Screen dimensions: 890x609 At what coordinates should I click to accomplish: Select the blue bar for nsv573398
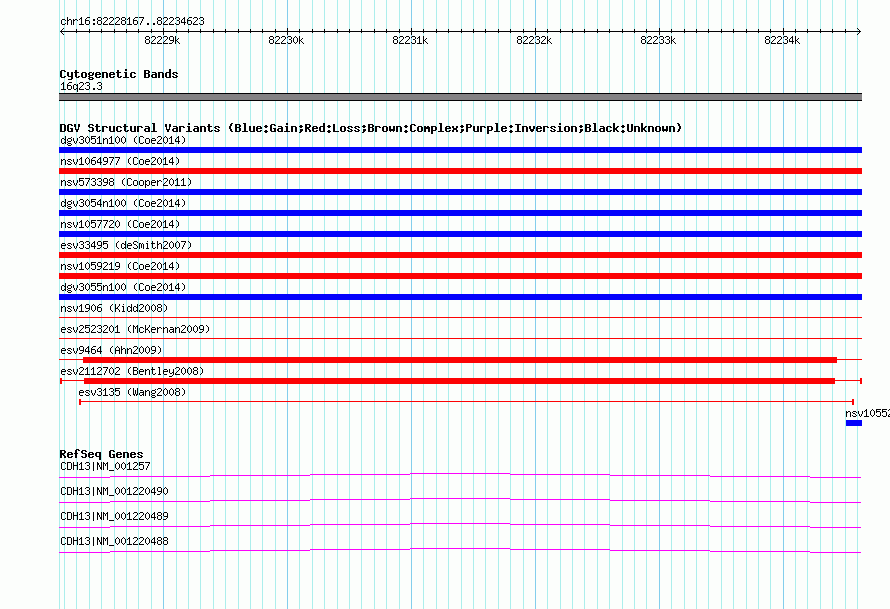point(460,192)
